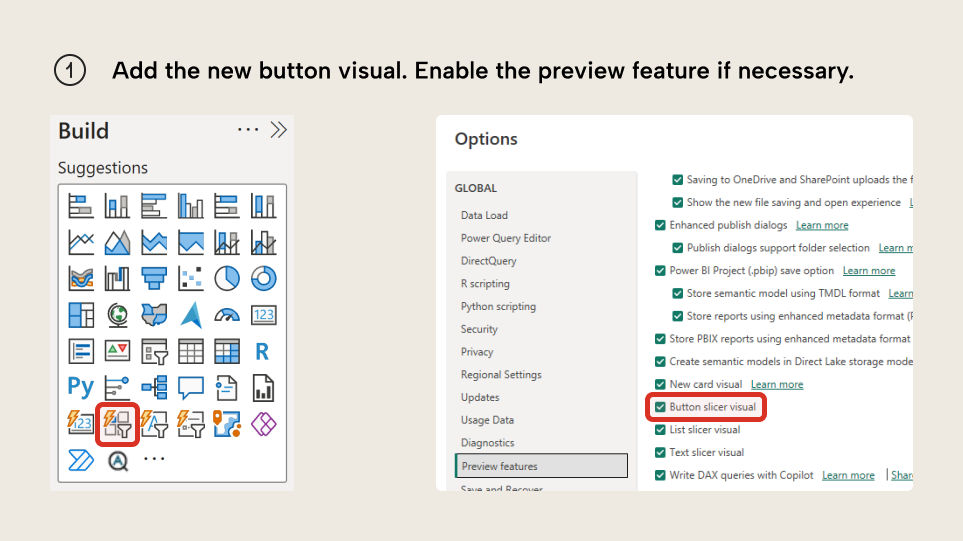This screenshot has height=541, width=963.
Task: Click Learn more beside New card visual
Action: click(777, 384)
